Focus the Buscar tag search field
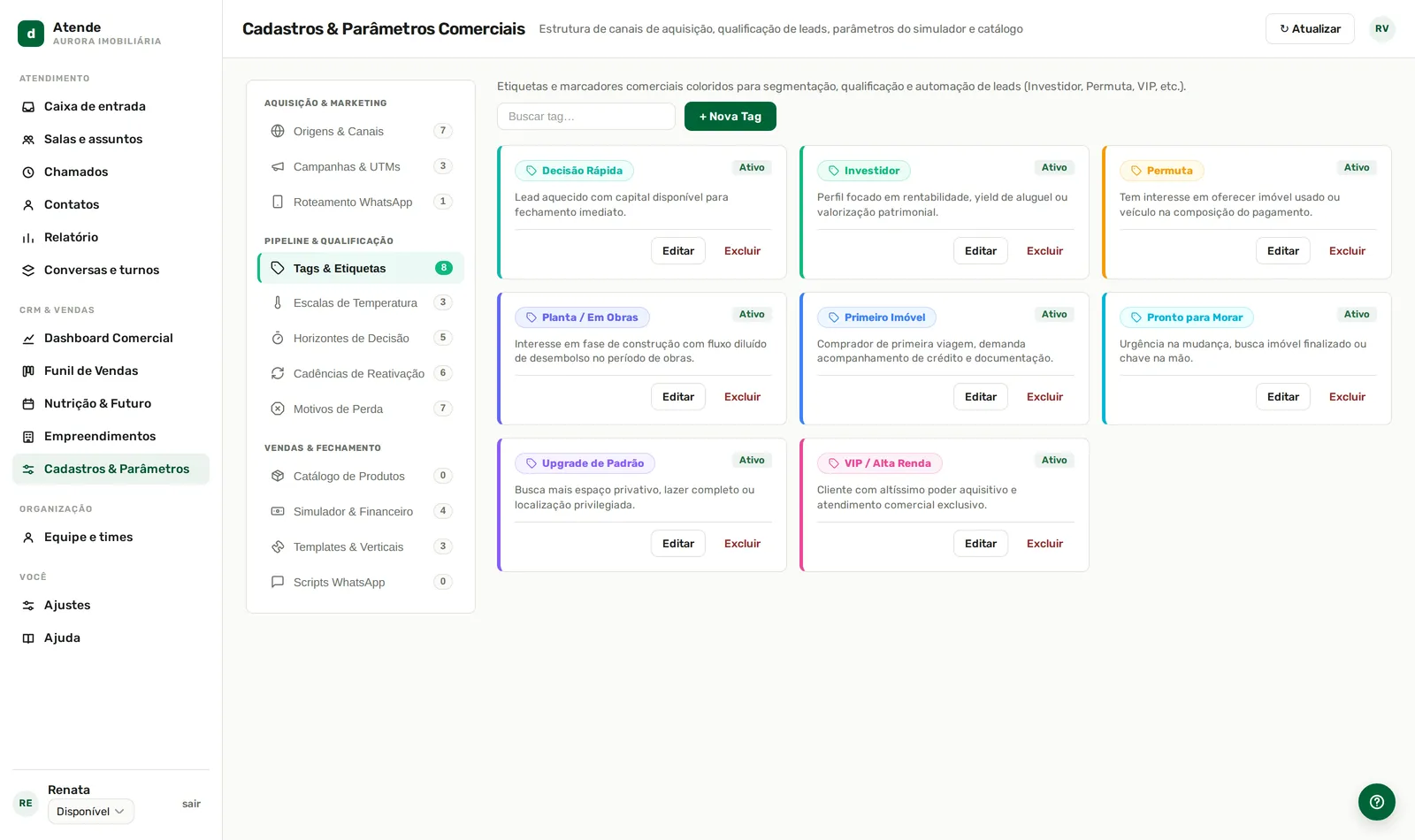Viewport: 1415px width, 840px height. pyautogui.click(x=586, y=117)
